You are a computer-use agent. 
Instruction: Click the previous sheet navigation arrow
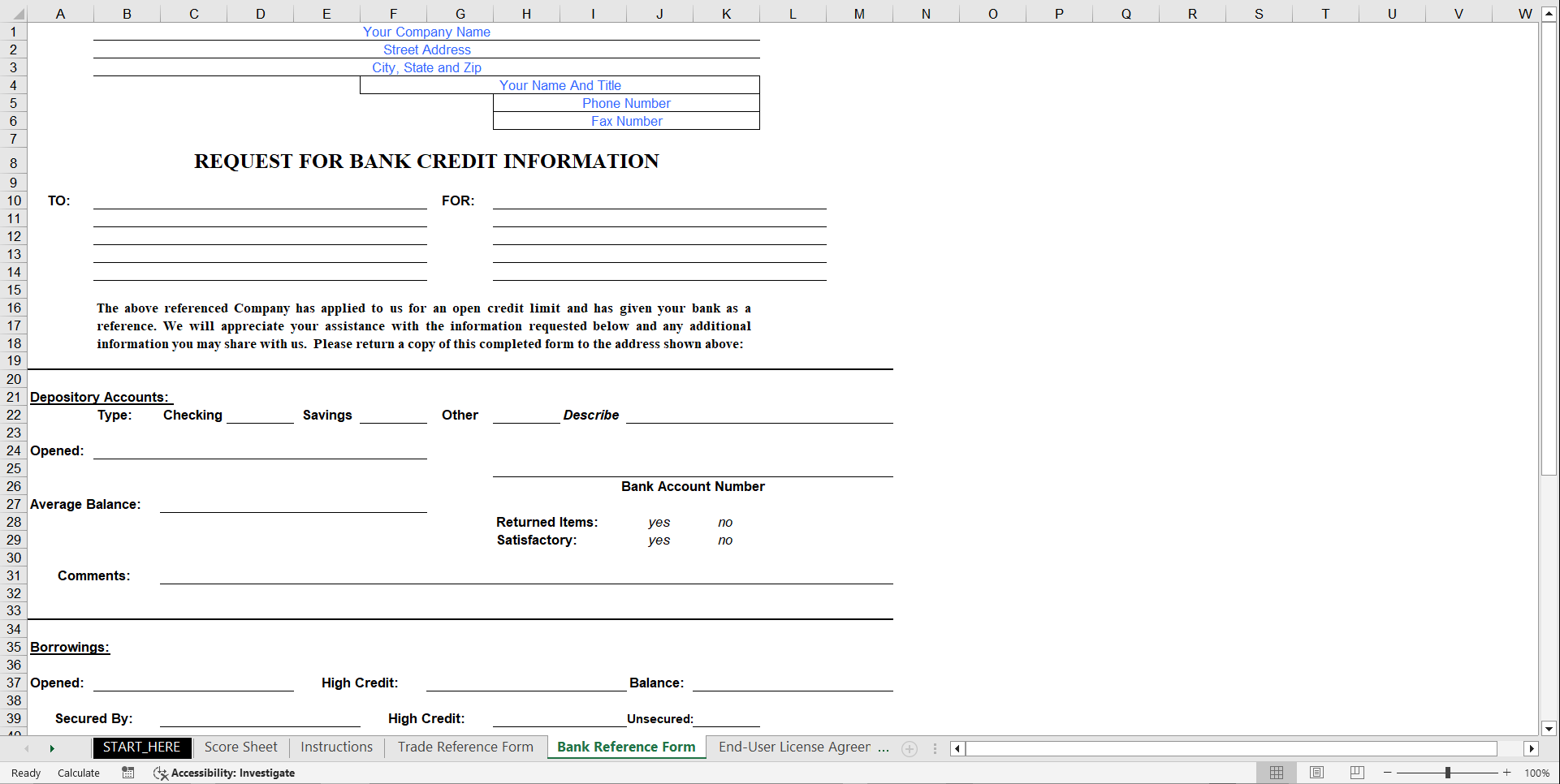click(27, 748)
